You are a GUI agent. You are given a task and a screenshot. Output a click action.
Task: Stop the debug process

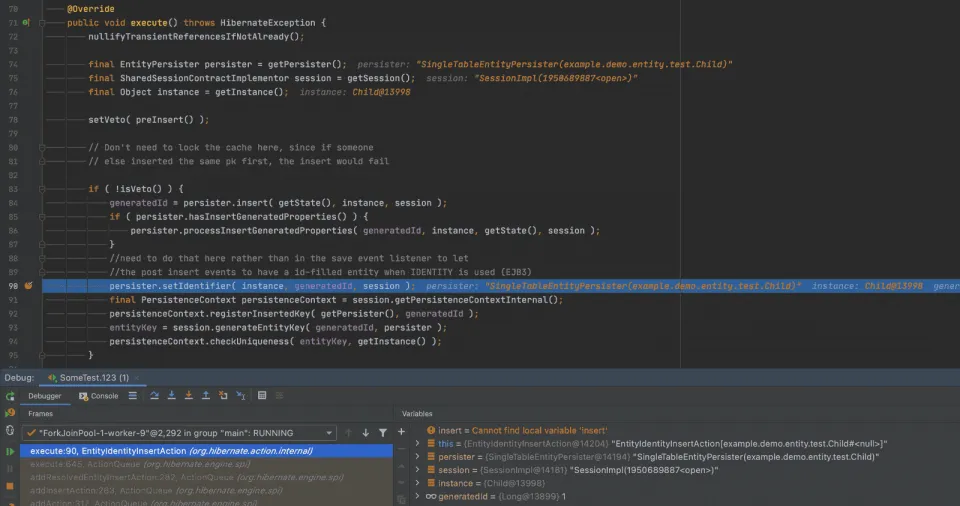10,486
